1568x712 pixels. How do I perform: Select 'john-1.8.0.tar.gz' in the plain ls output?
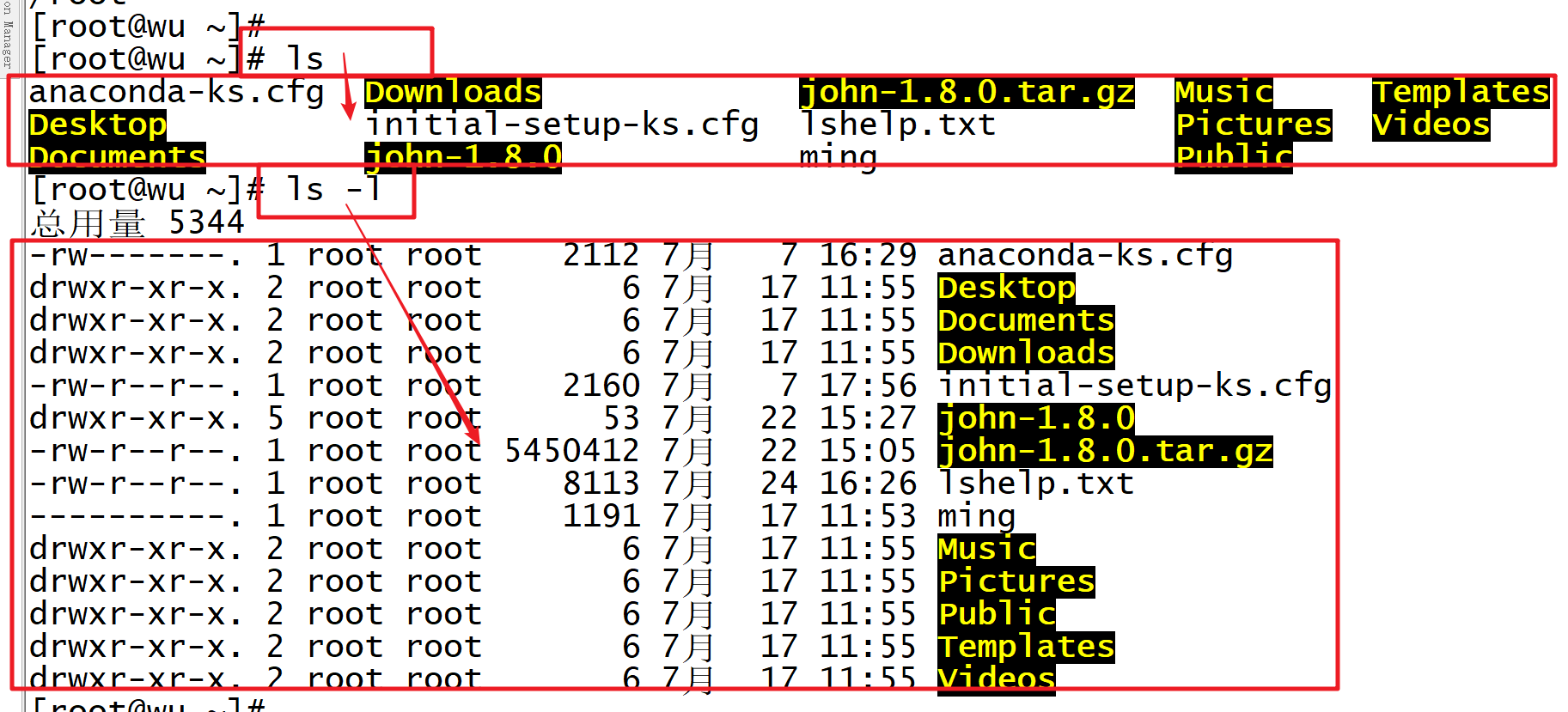pyautogui.click(x=967, y=92)
